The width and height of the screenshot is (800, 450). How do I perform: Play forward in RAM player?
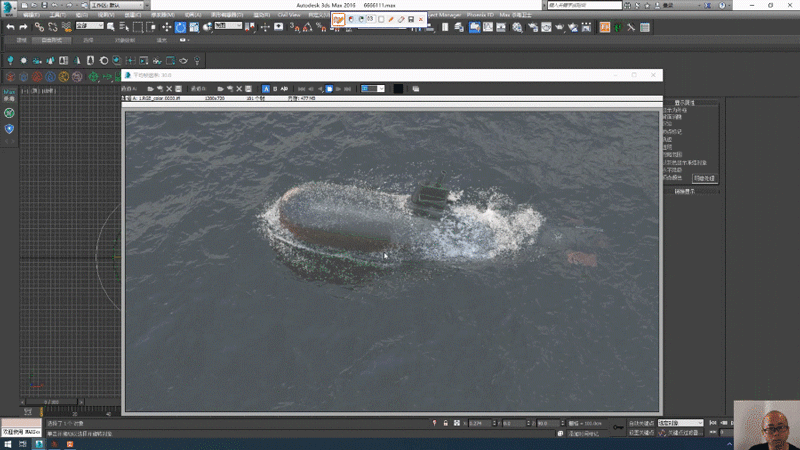tap(338, 89)
